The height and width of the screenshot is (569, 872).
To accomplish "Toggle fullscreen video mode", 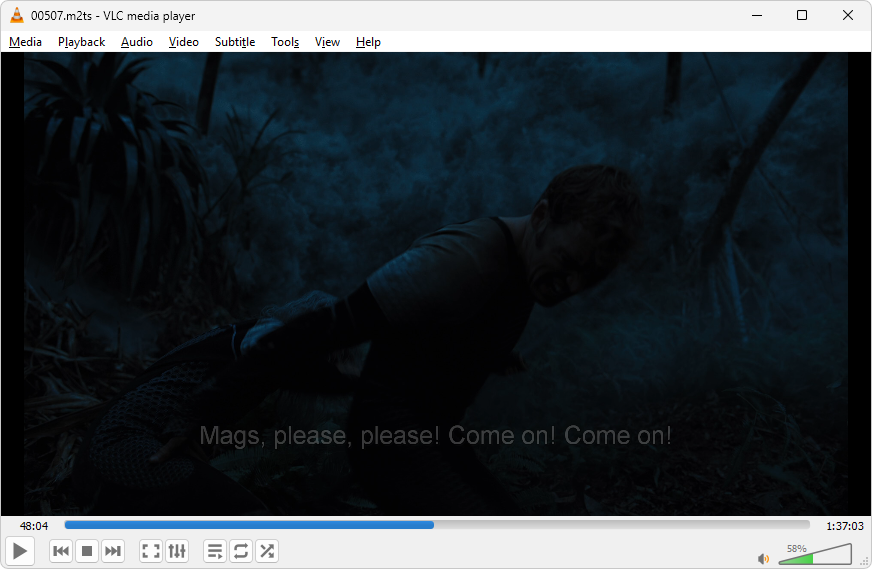I will point(151,551).
